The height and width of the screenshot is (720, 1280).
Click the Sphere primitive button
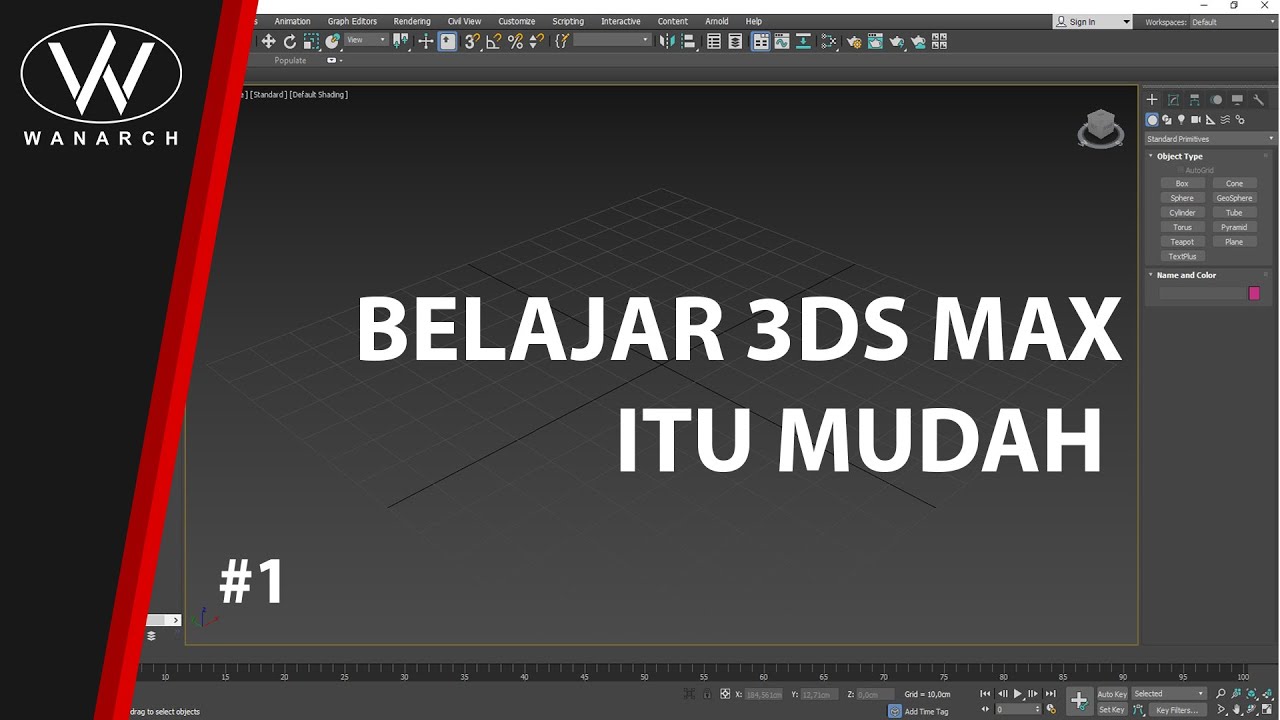click(1182, 198)
